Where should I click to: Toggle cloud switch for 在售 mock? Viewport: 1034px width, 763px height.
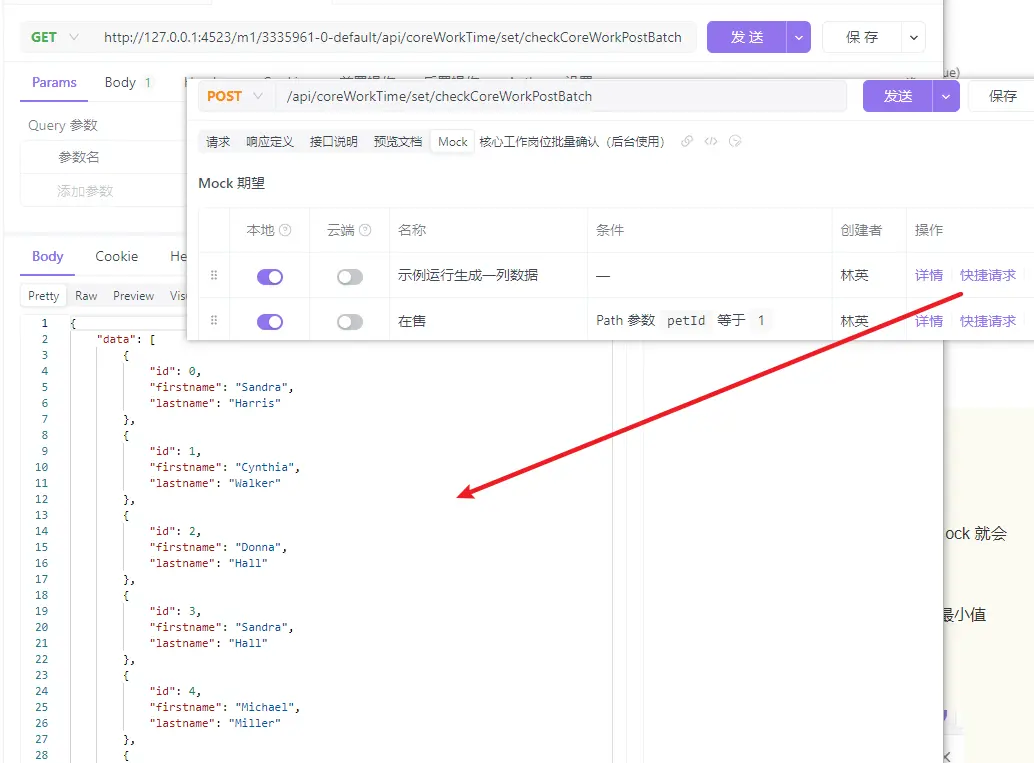350,321
